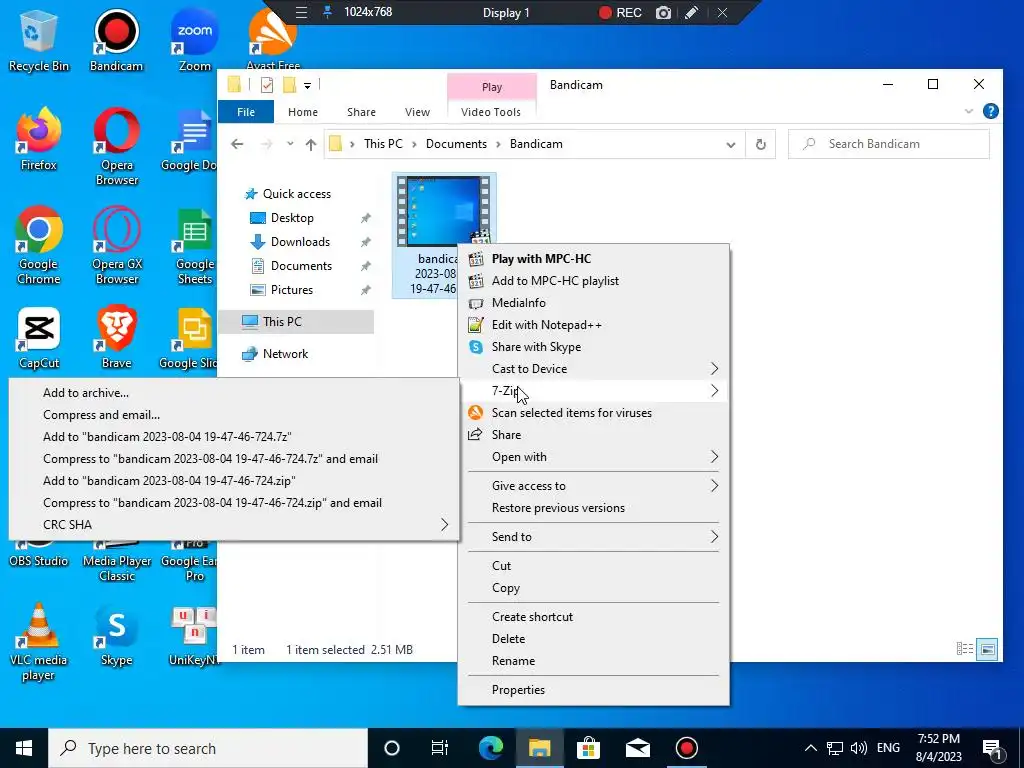
Task: Select the Brave desktop icon
Action: click(116, 338)
